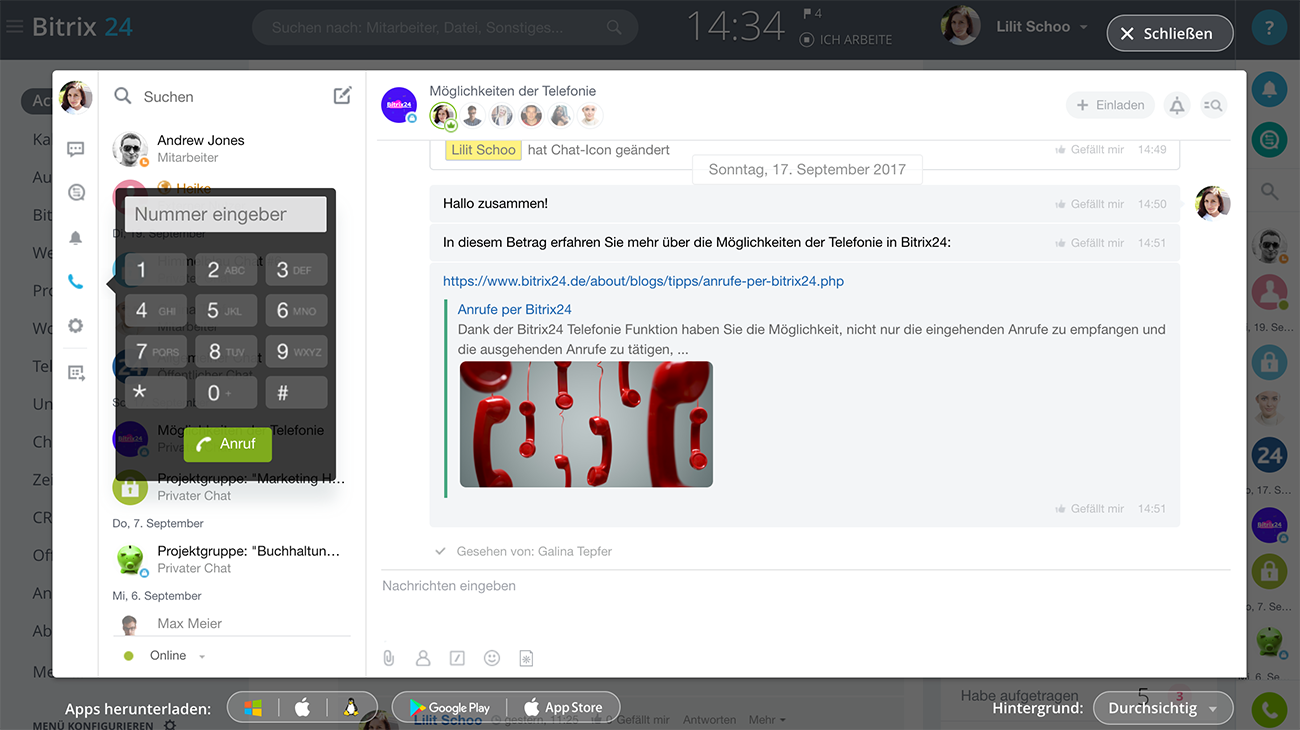The height and width of the screenshot is (730, 1300).
Task: Click Antworten in the background feed
Action: pos(709,720)
